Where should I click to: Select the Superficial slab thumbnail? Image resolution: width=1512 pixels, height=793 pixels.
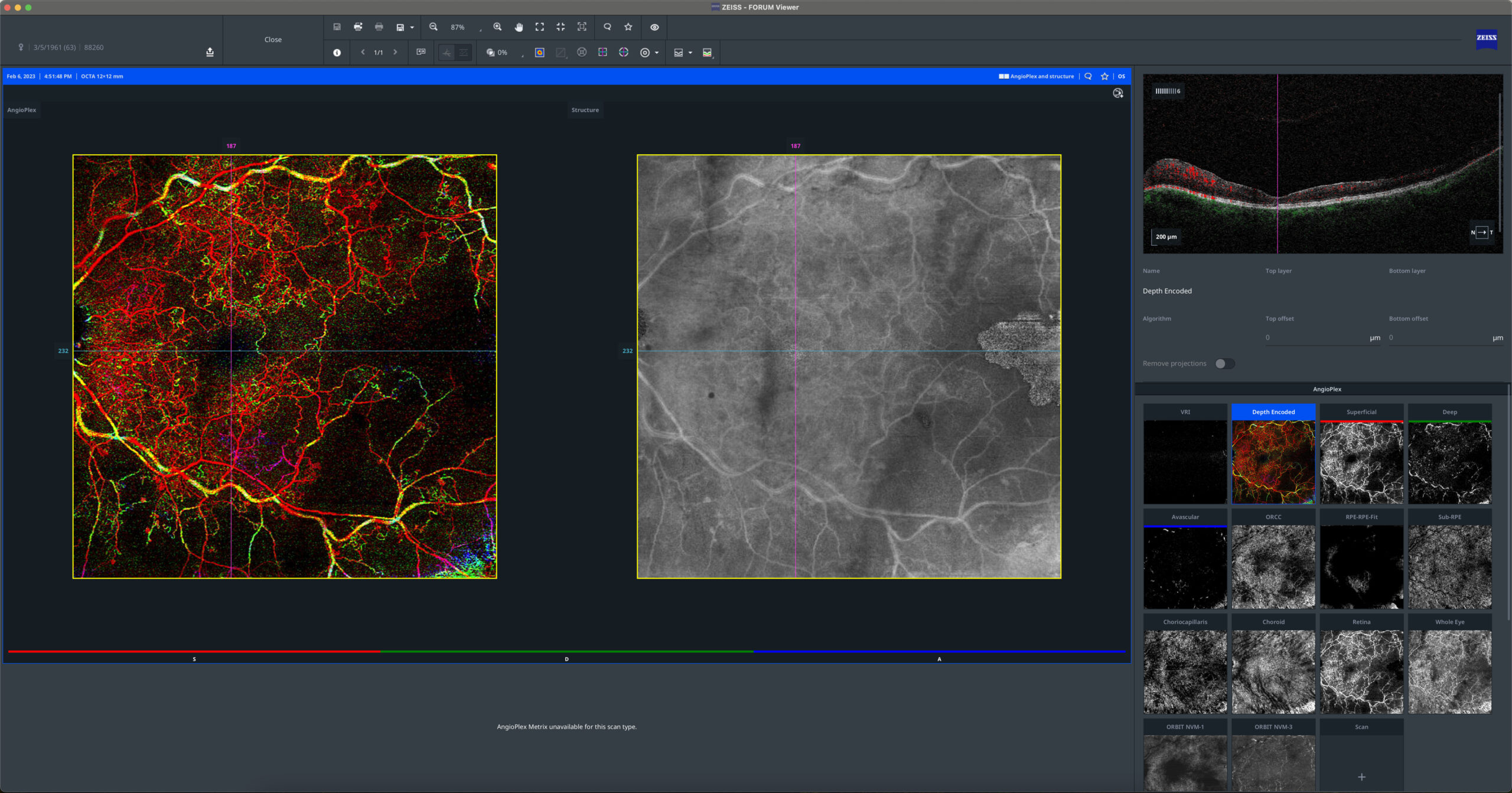tap(1361, 454)
